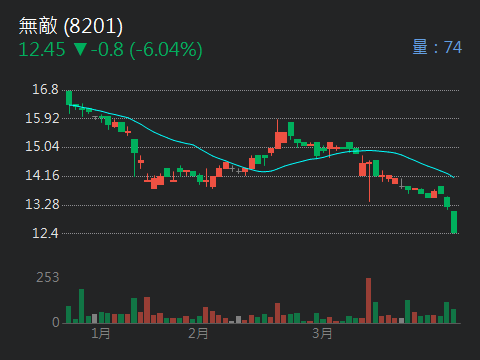Image resolution: width=480 pixels, height=360 pixels.
Task: Click the first green candlestick near 16.8
Action: point(69,98)
